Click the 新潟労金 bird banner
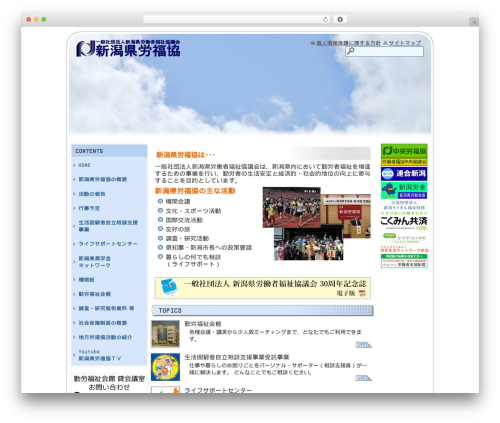Image resolution: width=500 pixels, height=423 pixels. [404, 190]
